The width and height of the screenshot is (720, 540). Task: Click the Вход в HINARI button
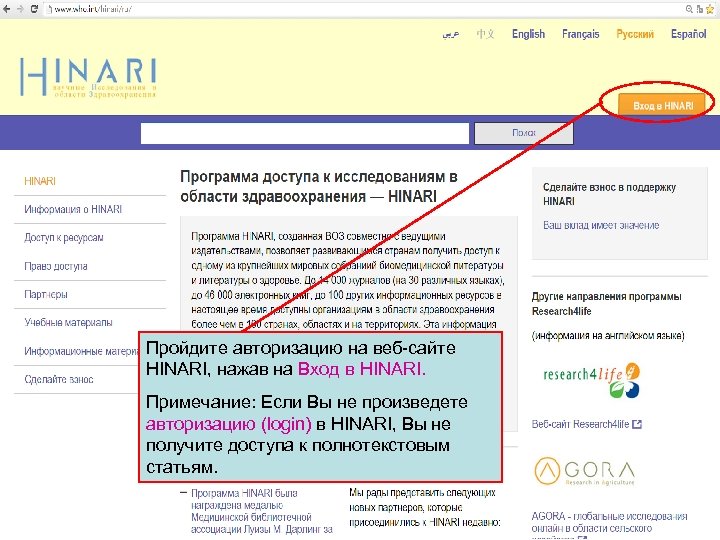click(x=663, y=105)
